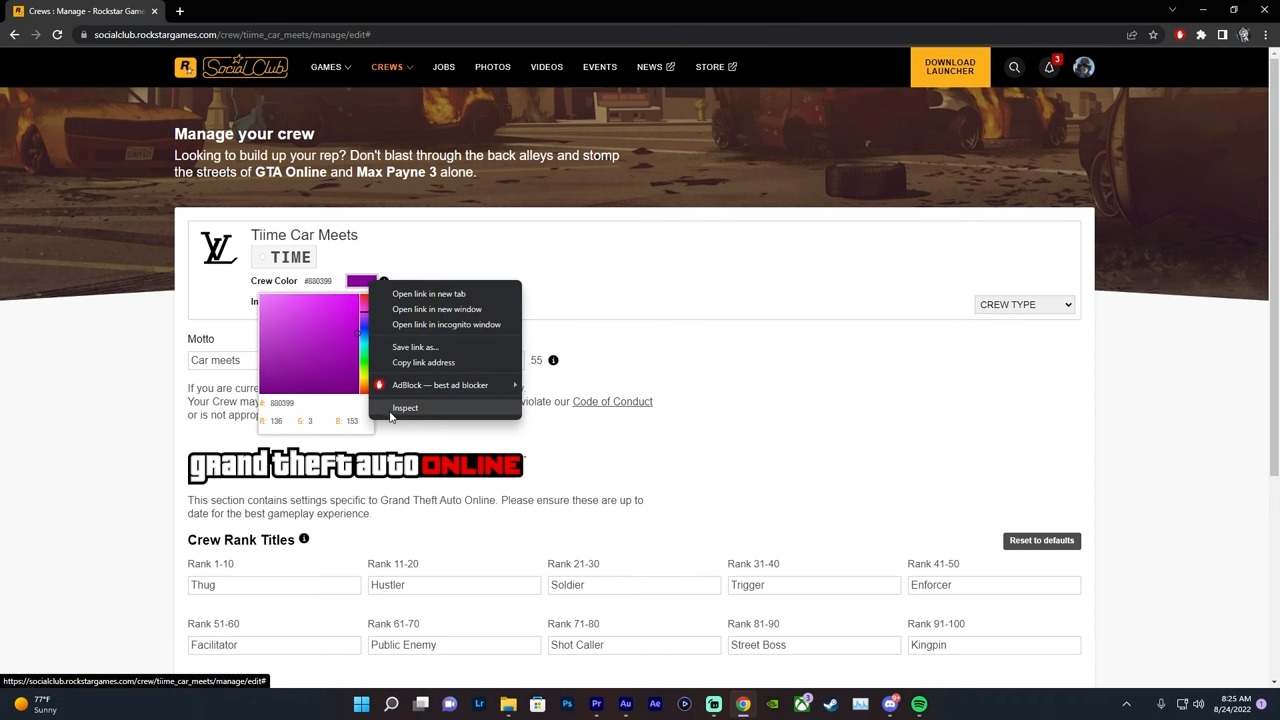Open the NEWS nav link
This screenshot has height=720, width=1280.
click(x=656, y=67)
